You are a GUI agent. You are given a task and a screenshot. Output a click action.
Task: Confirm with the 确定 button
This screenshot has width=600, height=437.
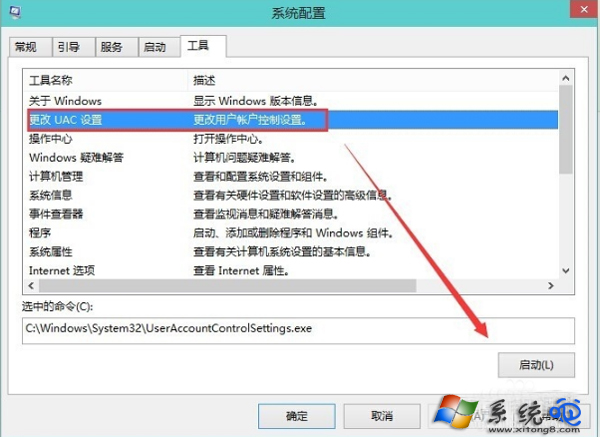[x=297, y=416]
